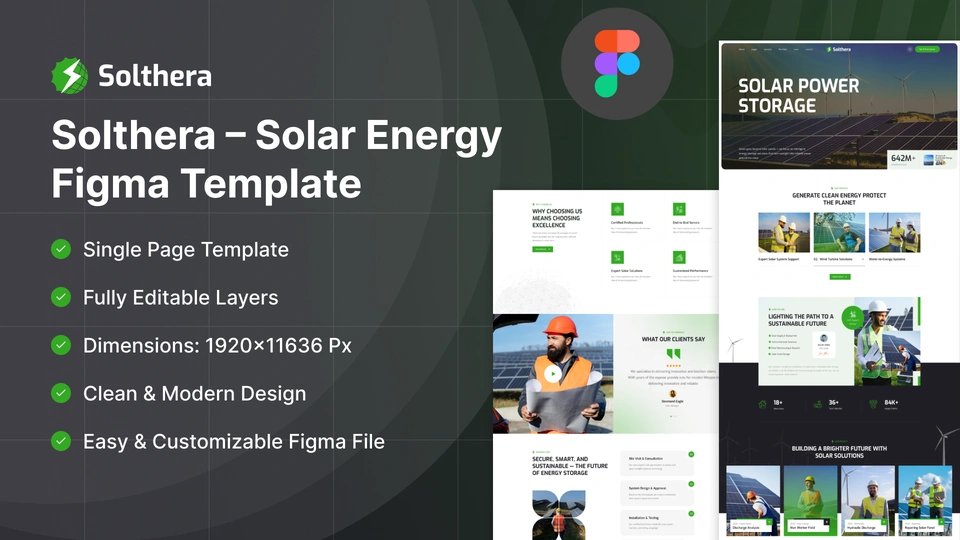
Task: Click the Solar Power Storage hero heading
Action: tap(798, 96)
